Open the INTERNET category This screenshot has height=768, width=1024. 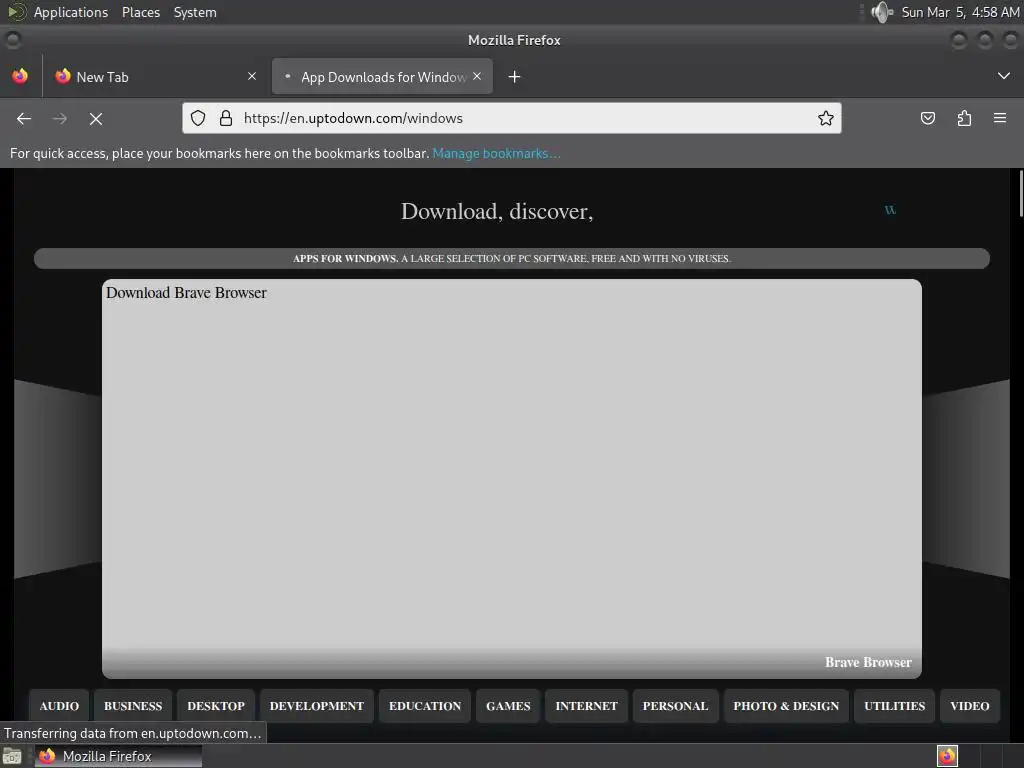pos(586,706)
